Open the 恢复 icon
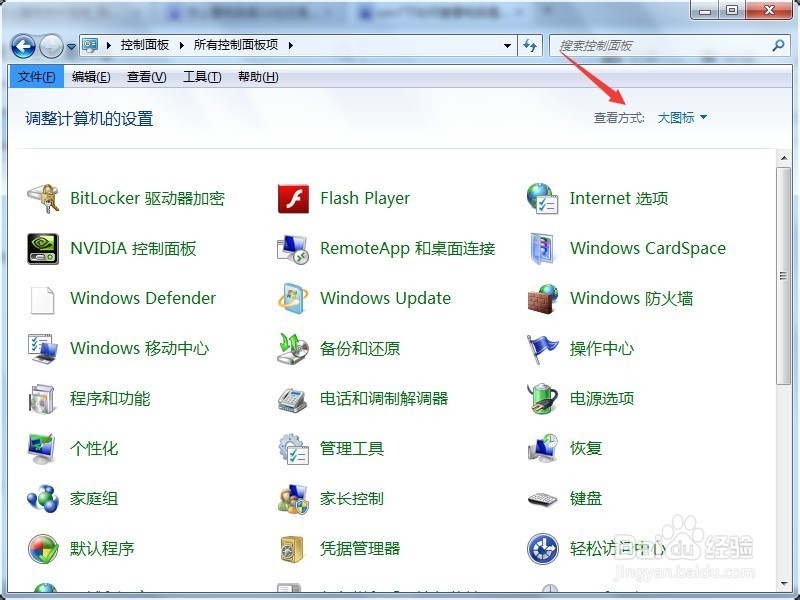Screen dimensions: 800x600 tap(542, 448)
